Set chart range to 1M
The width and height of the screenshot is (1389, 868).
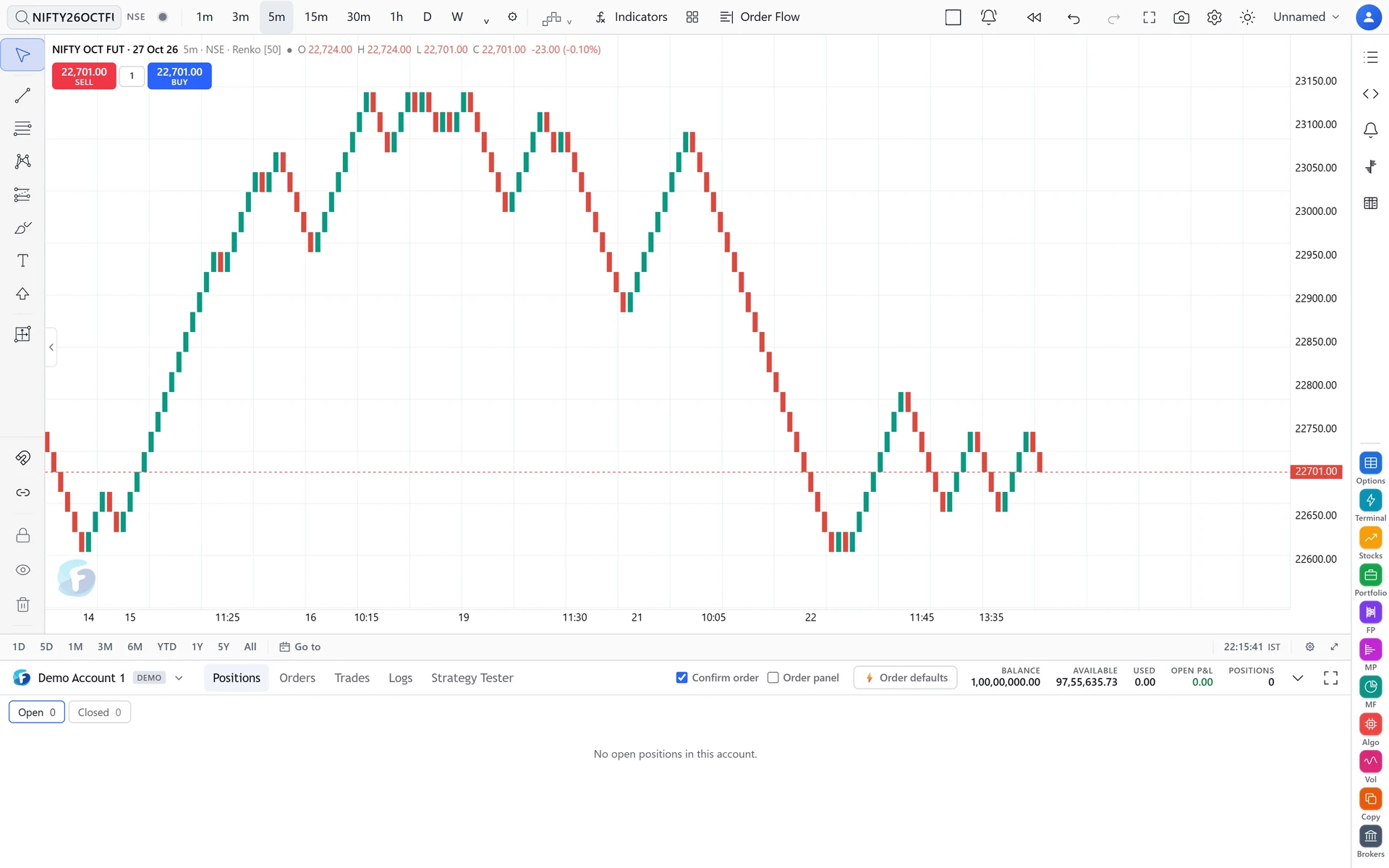click(x=75, y=647)
